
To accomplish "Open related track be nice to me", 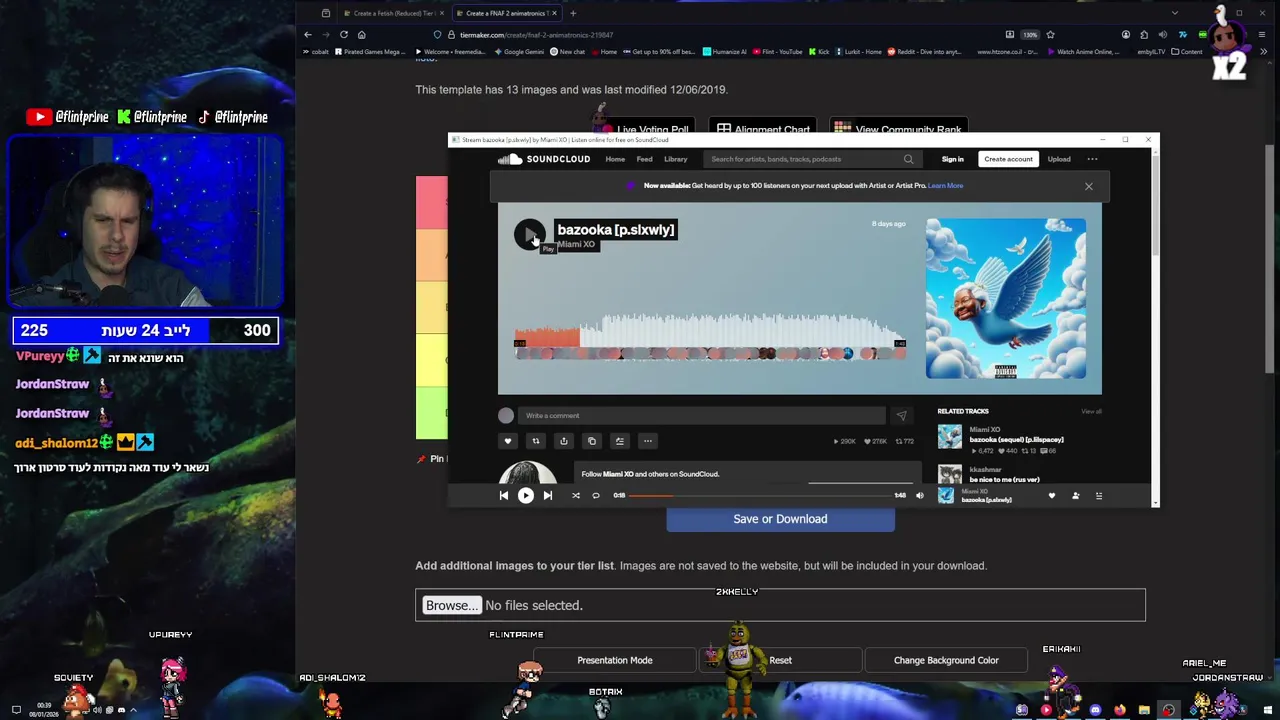I will [1004, 480].
